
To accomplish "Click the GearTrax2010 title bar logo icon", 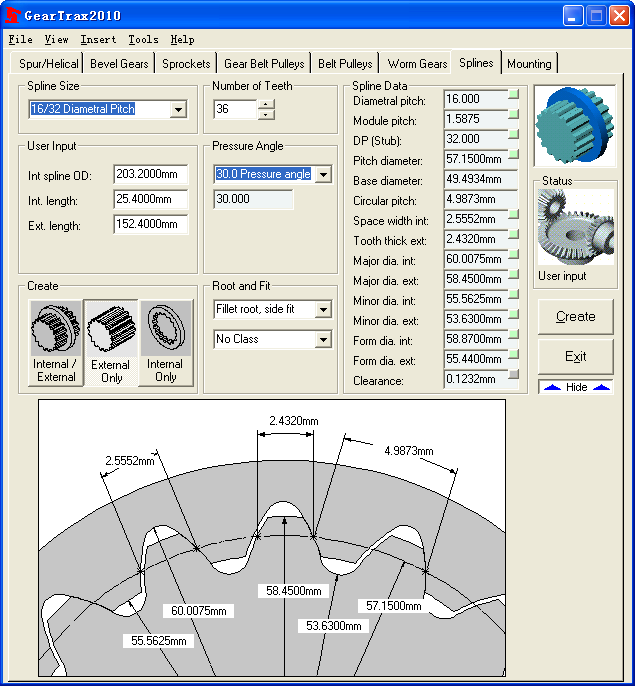I will (x=13, y=15).
